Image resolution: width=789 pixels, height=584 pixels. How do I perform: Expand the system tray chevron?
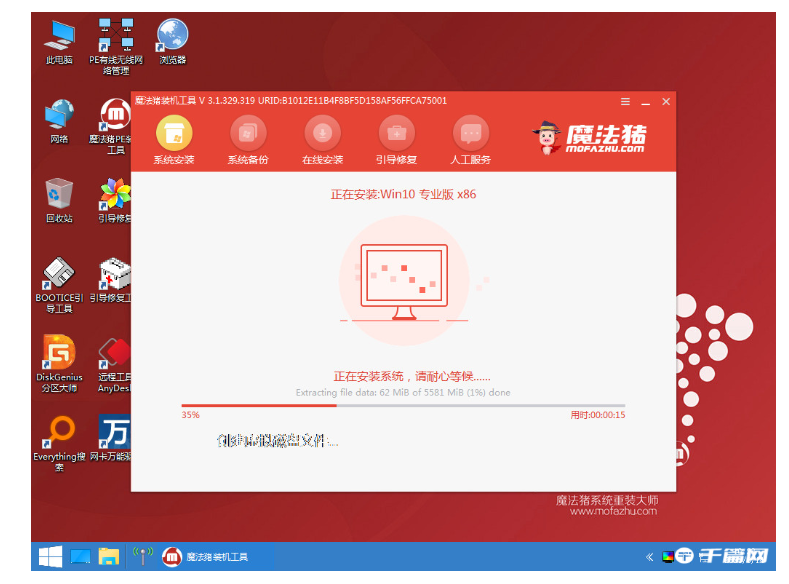(x=649, y=557)
